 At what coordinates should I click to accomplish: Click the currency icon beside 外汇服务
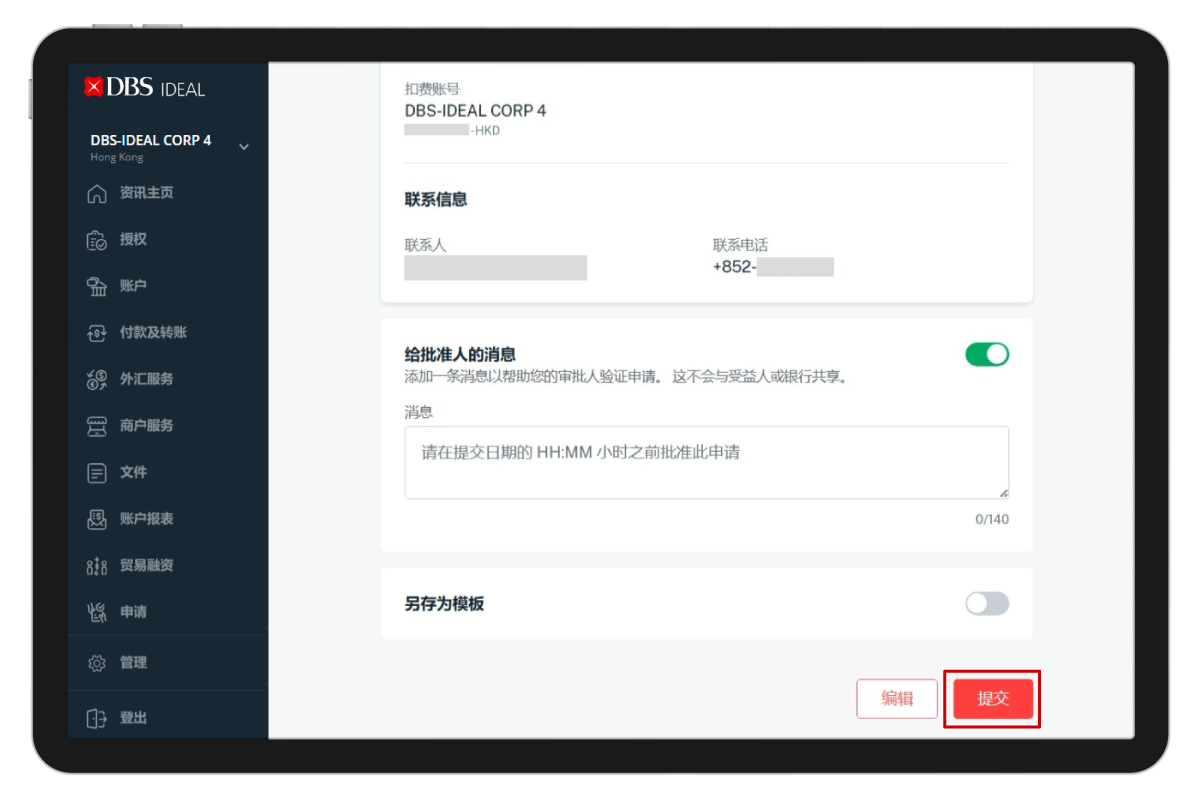pos(97,379)
